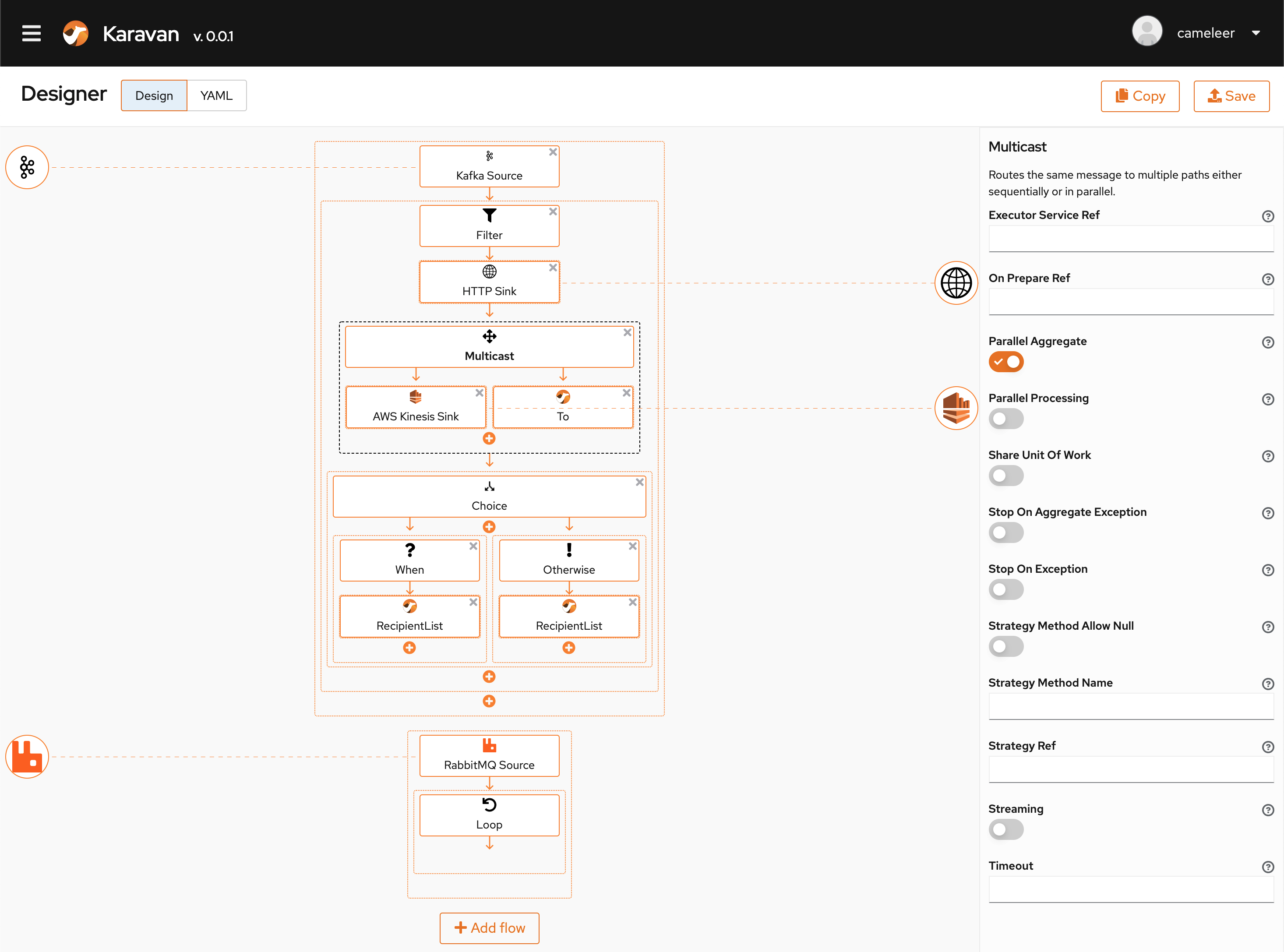The image size is (1284, 952).
Task: Remove the Filter step via its X
Action: tap(553, 212)
